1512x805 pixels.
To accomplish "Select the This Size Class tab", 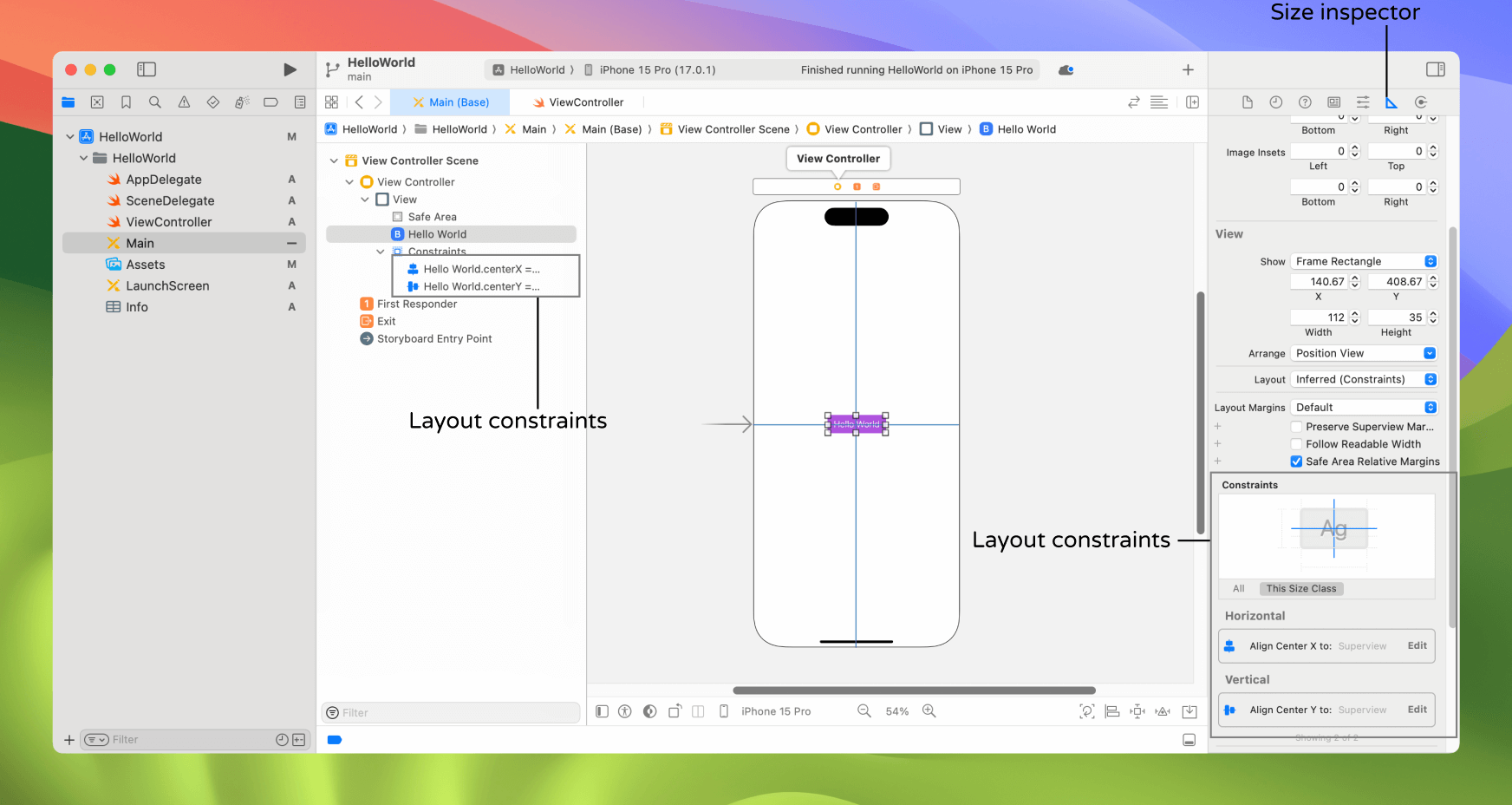I will pyautogui.click(x=1300, y=588).
